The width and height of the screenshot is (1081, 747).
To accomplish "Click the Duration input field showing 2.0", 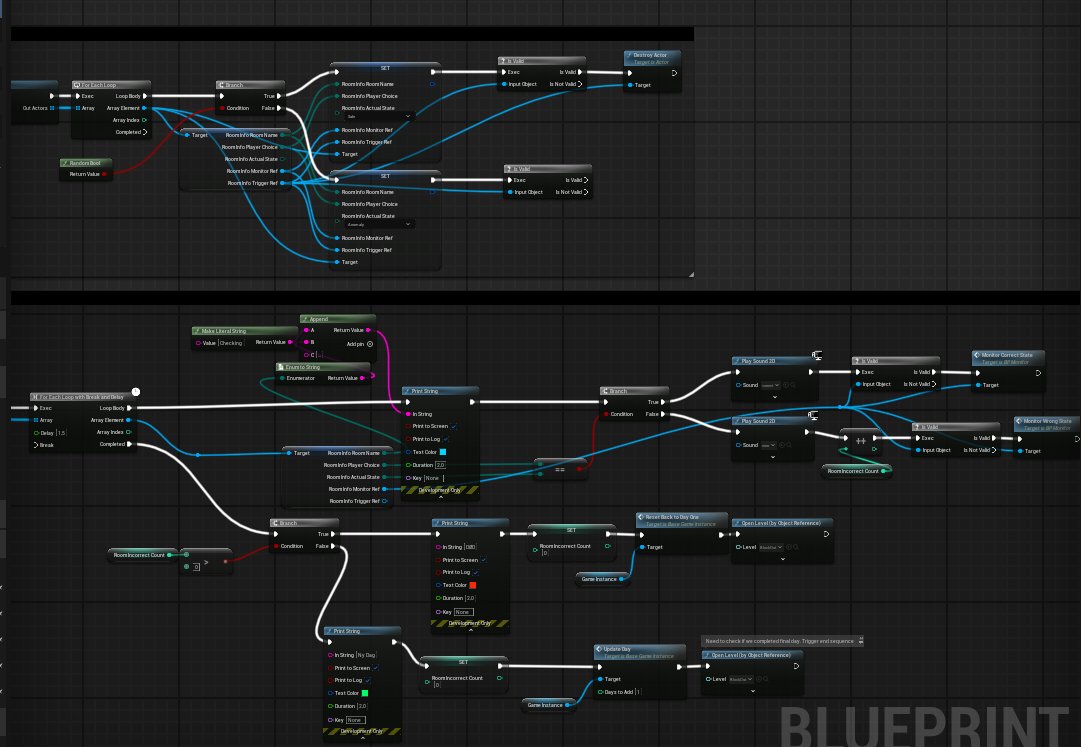I will coord(440,465).
